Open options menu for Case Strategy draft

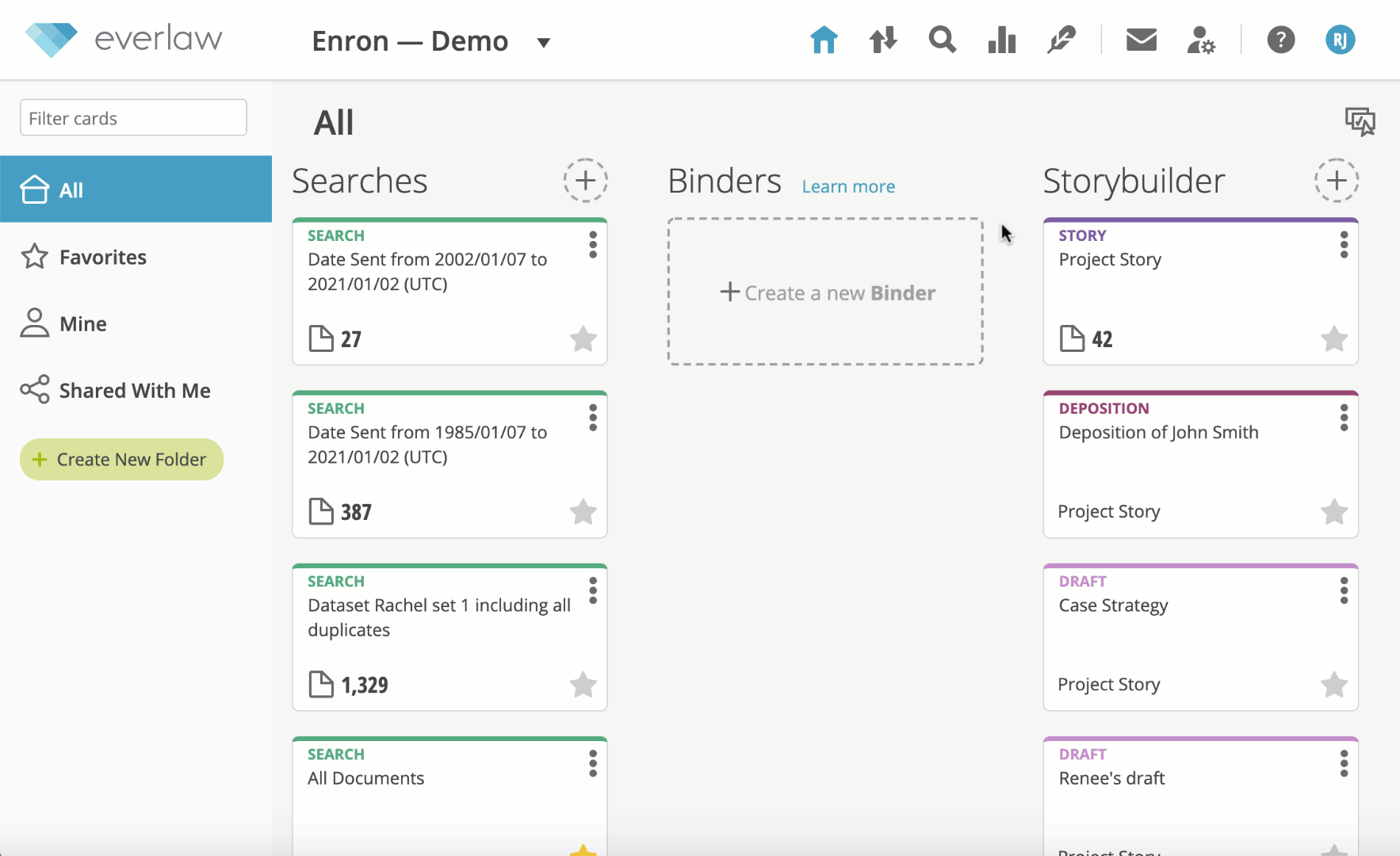point(1344,590)
